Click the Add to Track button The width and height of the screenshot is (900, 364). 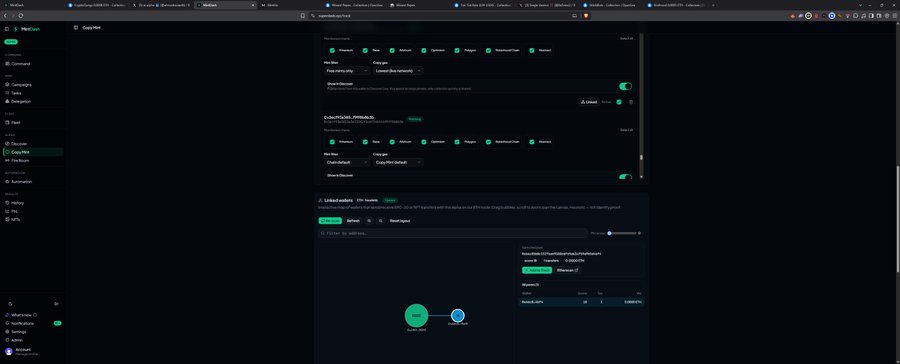(537, 270)
